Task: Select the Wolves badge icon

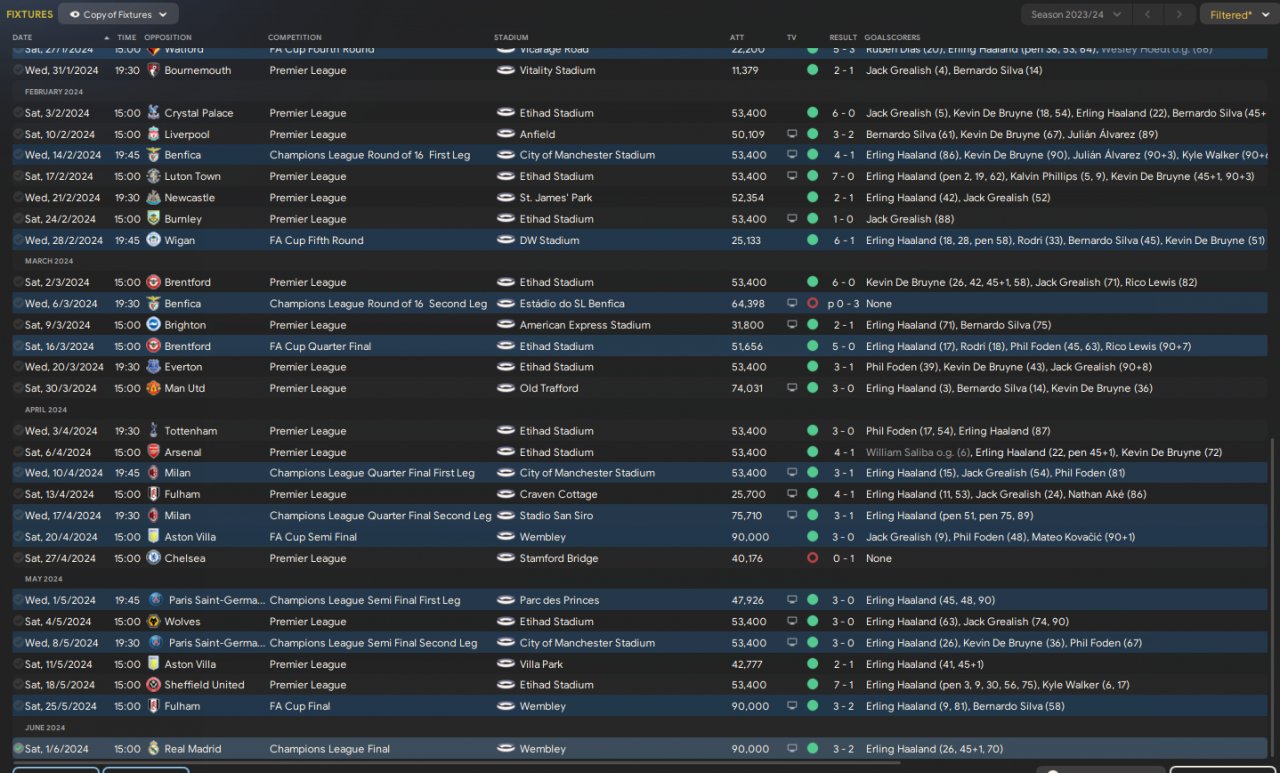Action: [x=153, y=621]
